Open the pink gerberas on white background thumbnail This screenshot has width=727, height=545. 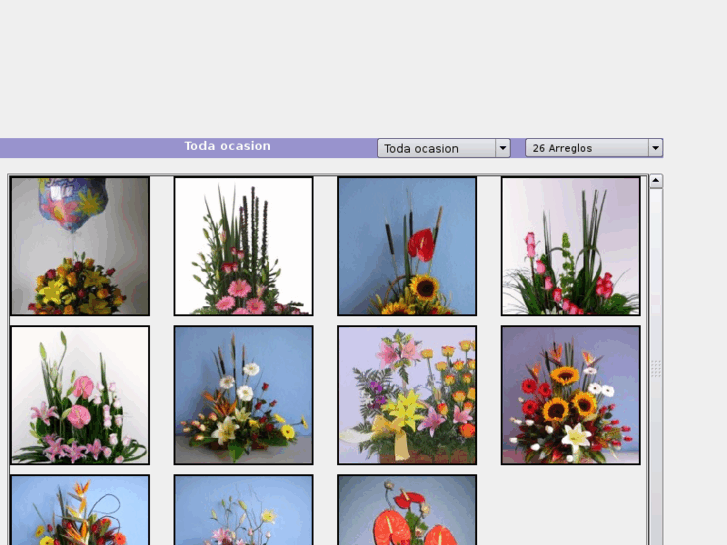[x=243, y=246]
